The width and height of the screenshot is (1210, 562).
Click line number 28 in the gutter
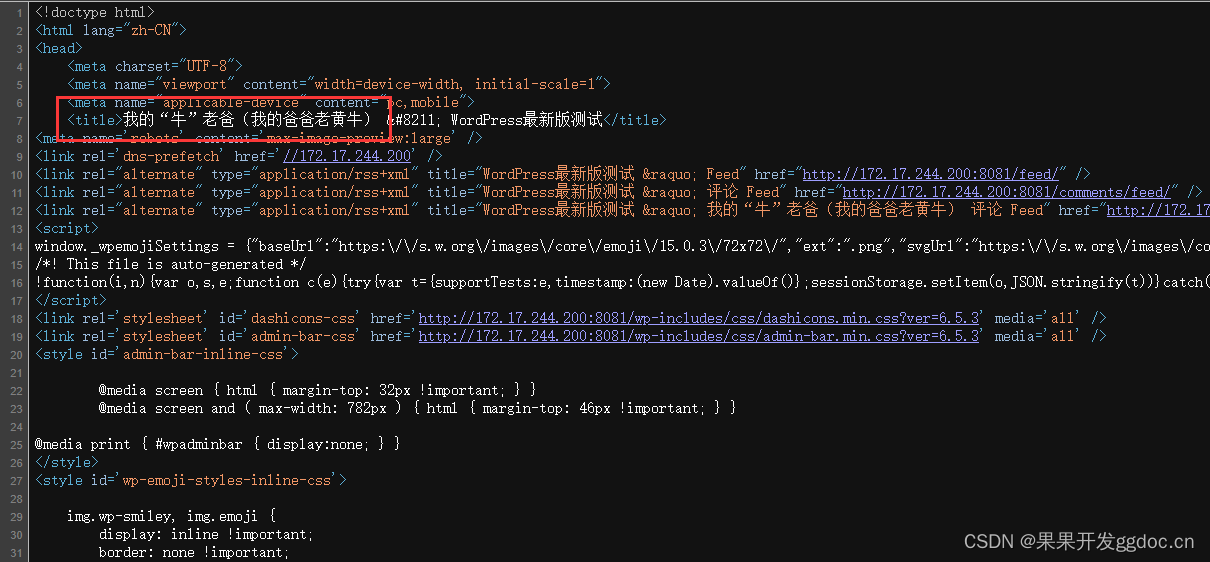[x=18, y=498]
